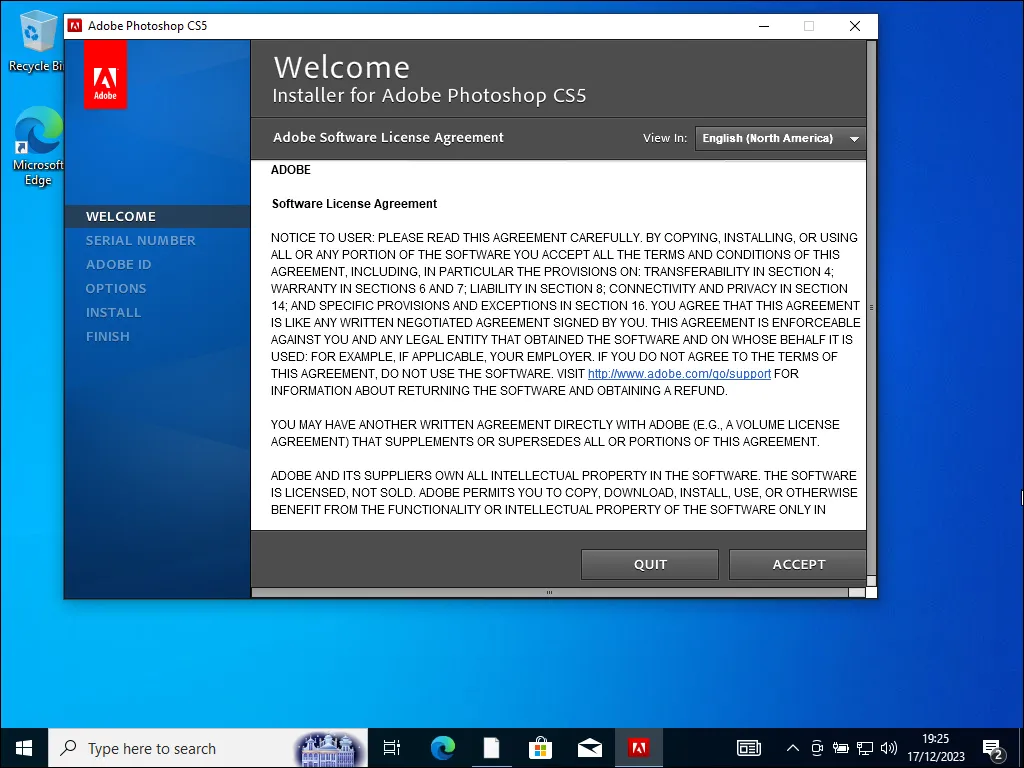Select the WELCOME step in sidebar

point(121,216)
